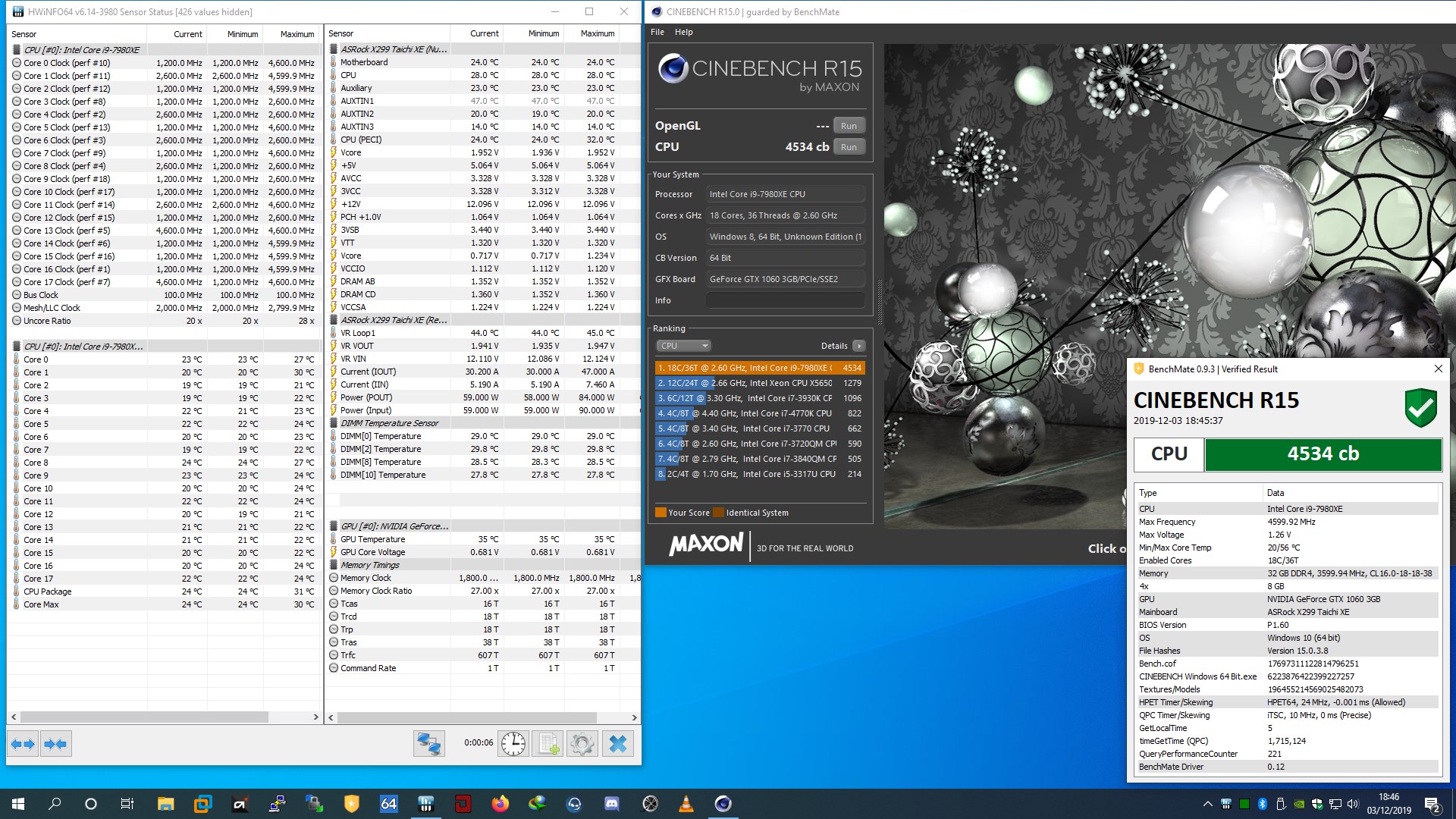Open HWiNFO remote network monitoring icon

click(428, 744)
